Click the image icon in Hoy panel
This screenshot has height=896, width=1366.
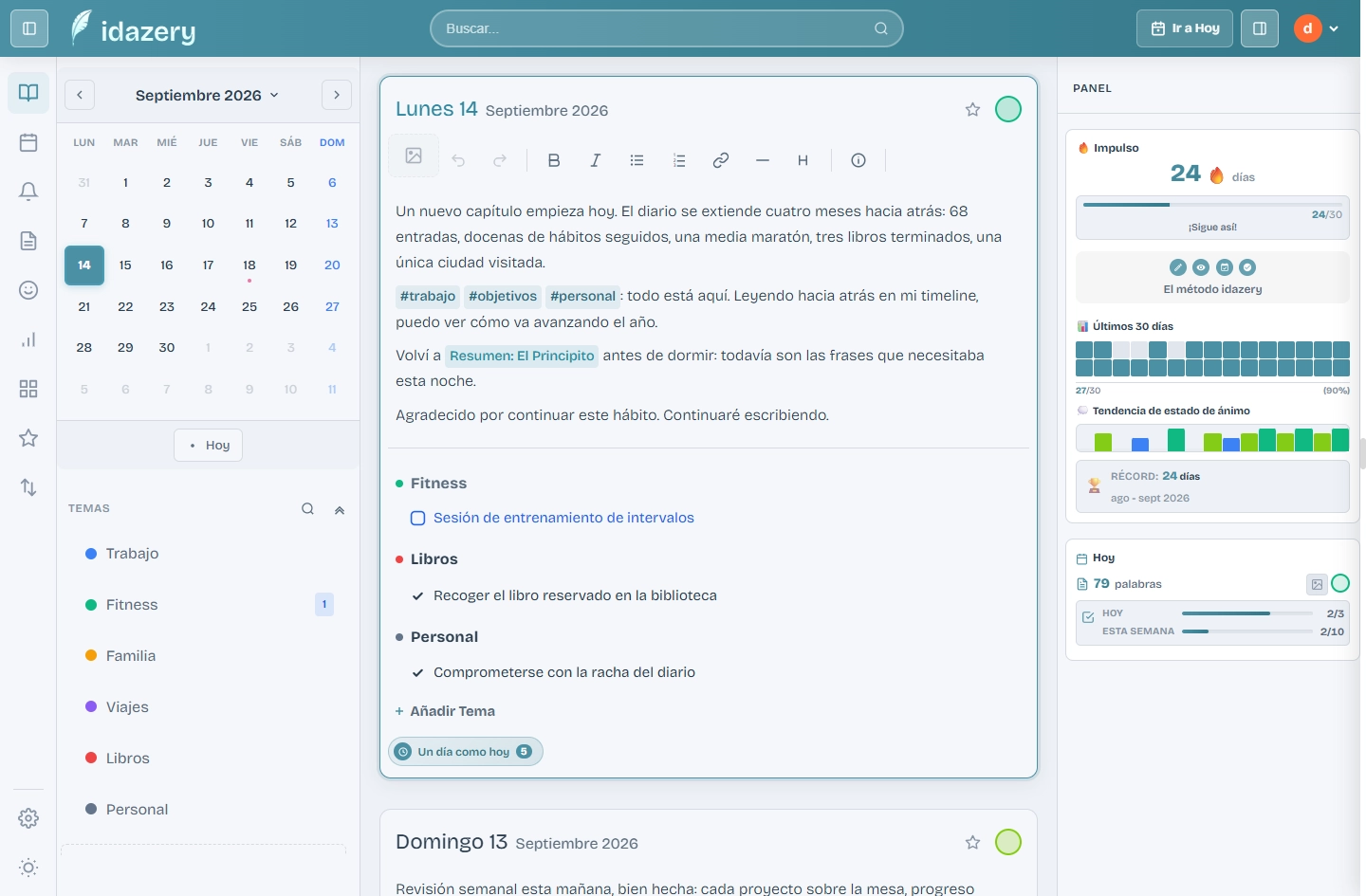(1317, 584)
